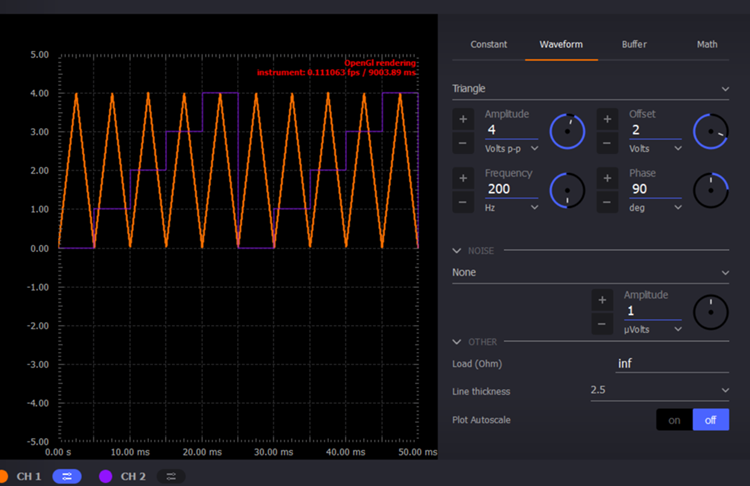The height and width of the screenshot is (486, 750).
Task: Click the Load (Ohm) inf input field
Action: [x=672, y=364]
